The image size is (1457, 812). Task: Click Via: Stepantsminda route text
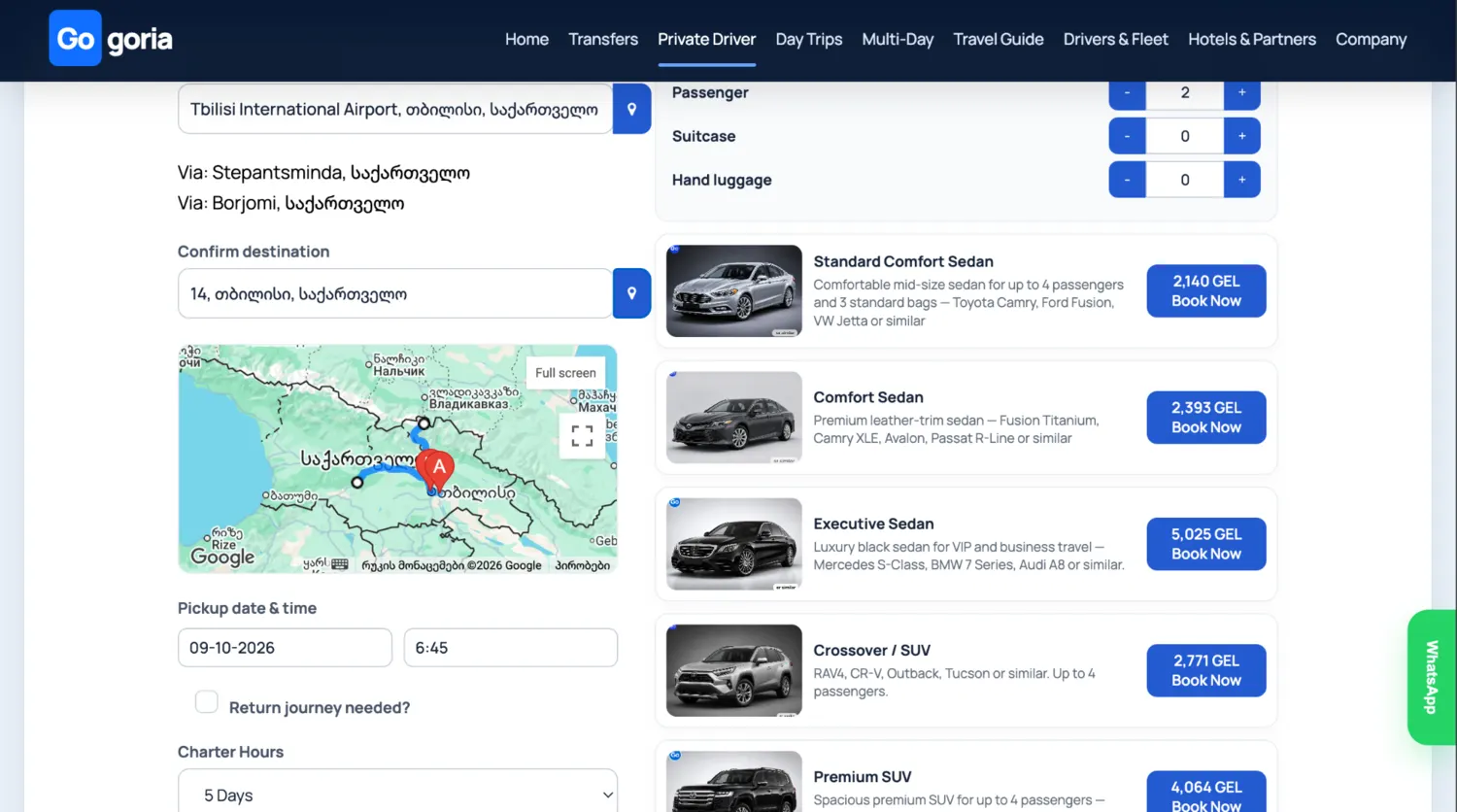[323, 172]
